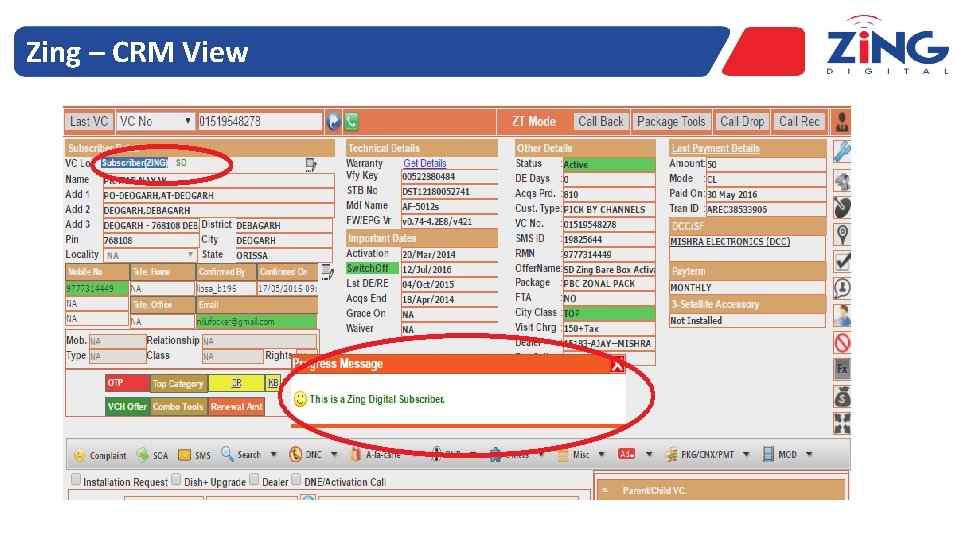This screenshot has width=960, height=540.
Task: Click the STB No field value
Action: pos(449,192)
